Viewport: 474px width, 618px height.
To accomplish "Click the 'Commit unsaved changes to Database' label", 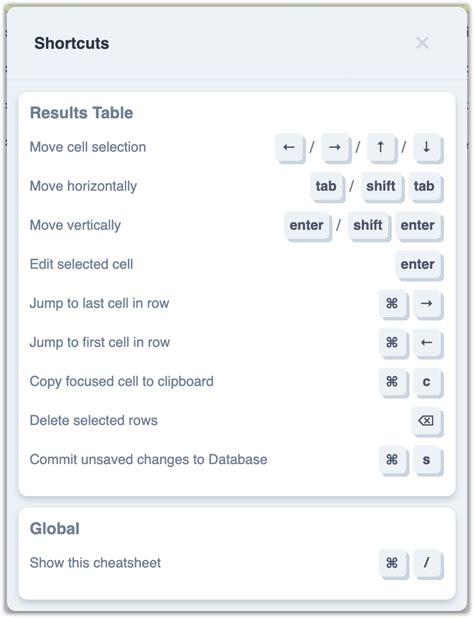I will click(149, 460).
